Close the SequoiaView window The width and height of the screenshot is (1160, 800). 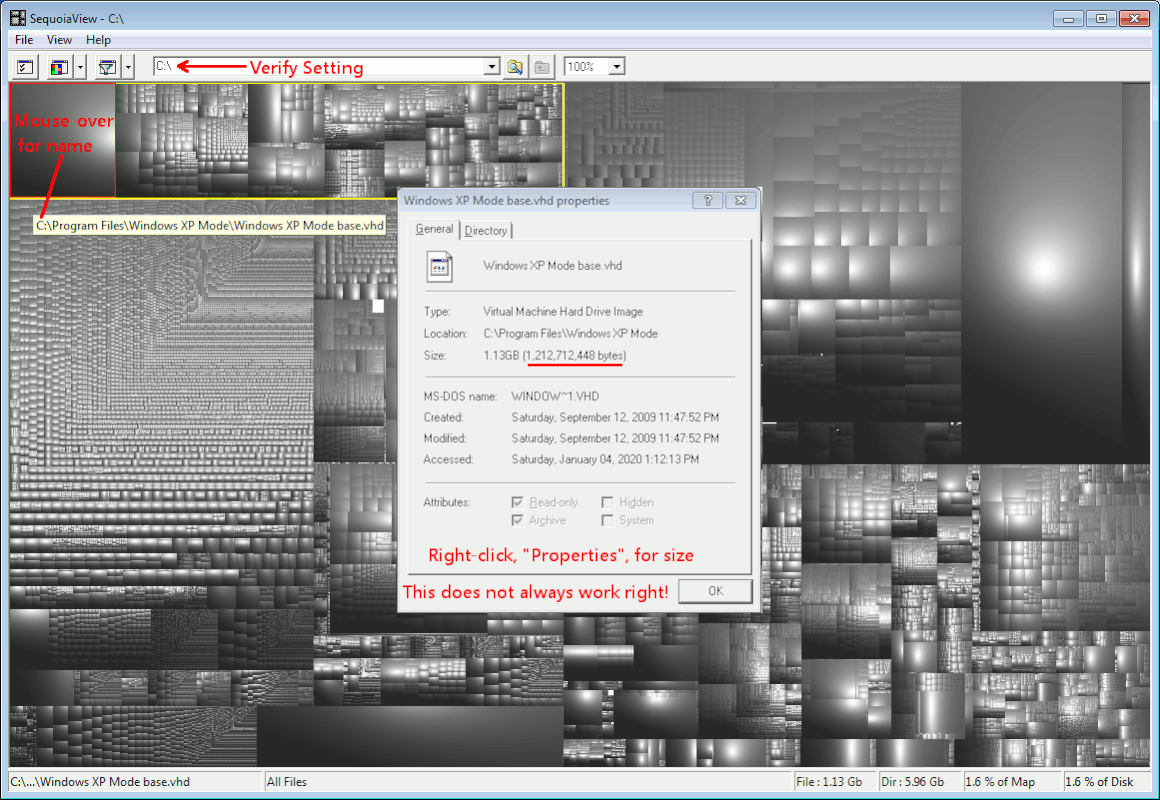click(1134, 19)
